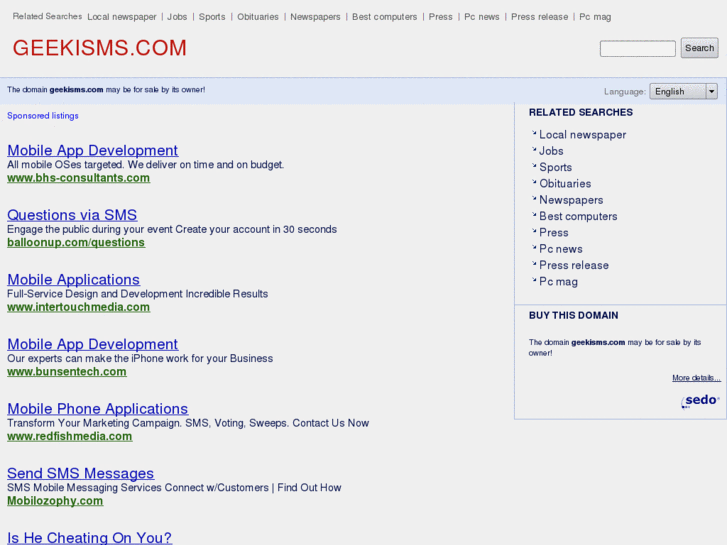Click Press in sidebar related searches
Screen dimensions: 727x545
554,233
